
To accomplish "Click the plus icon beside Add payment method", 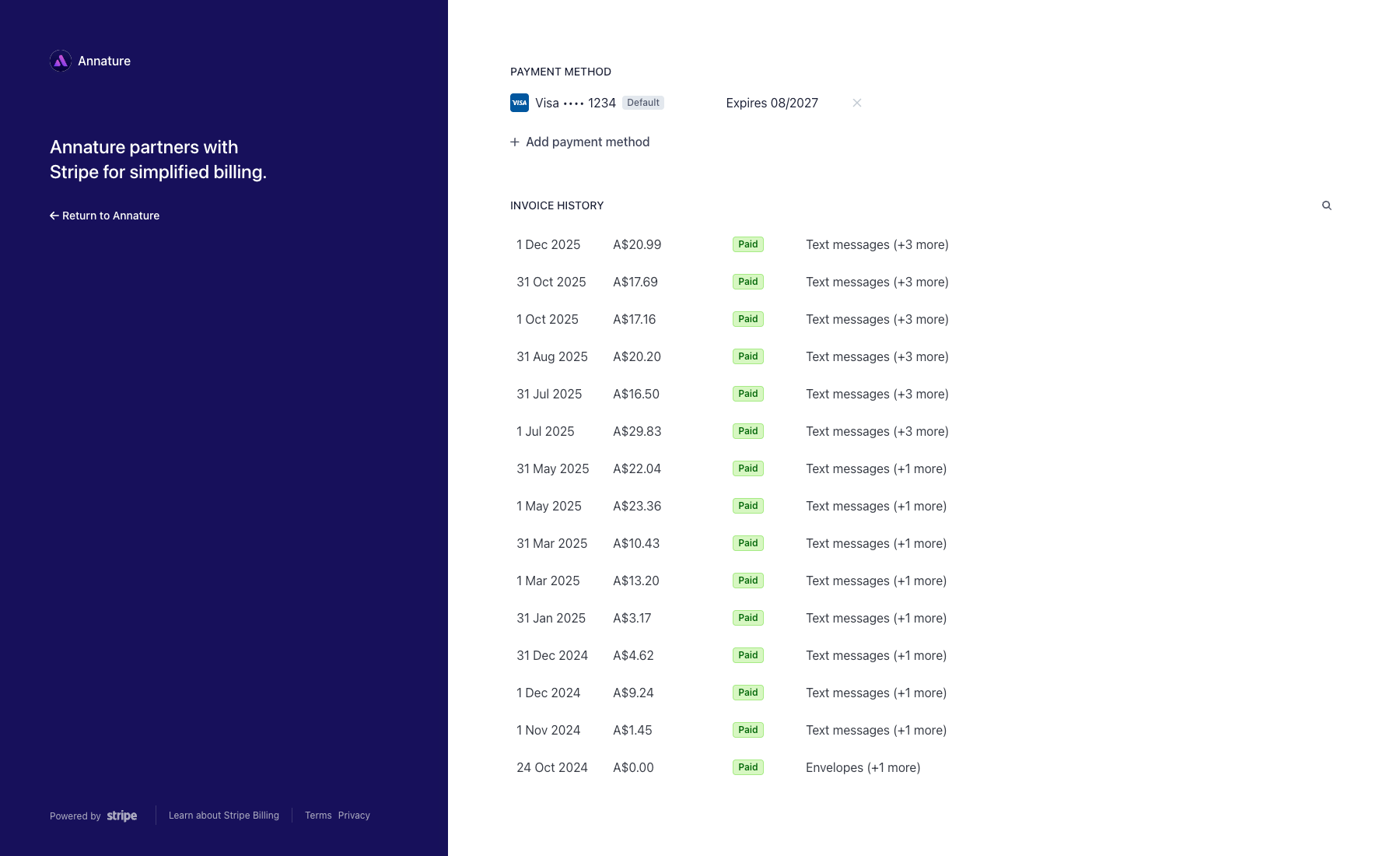I will point(515,142).
